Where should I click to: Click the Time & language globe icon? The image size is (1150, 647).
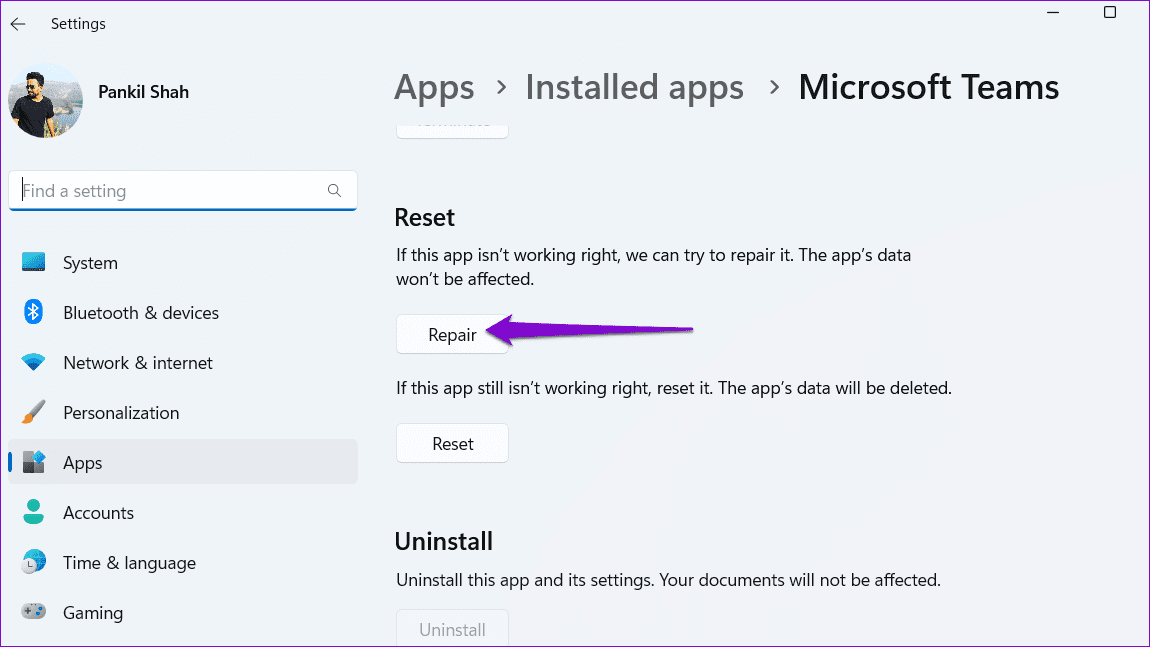pos(34,563)
